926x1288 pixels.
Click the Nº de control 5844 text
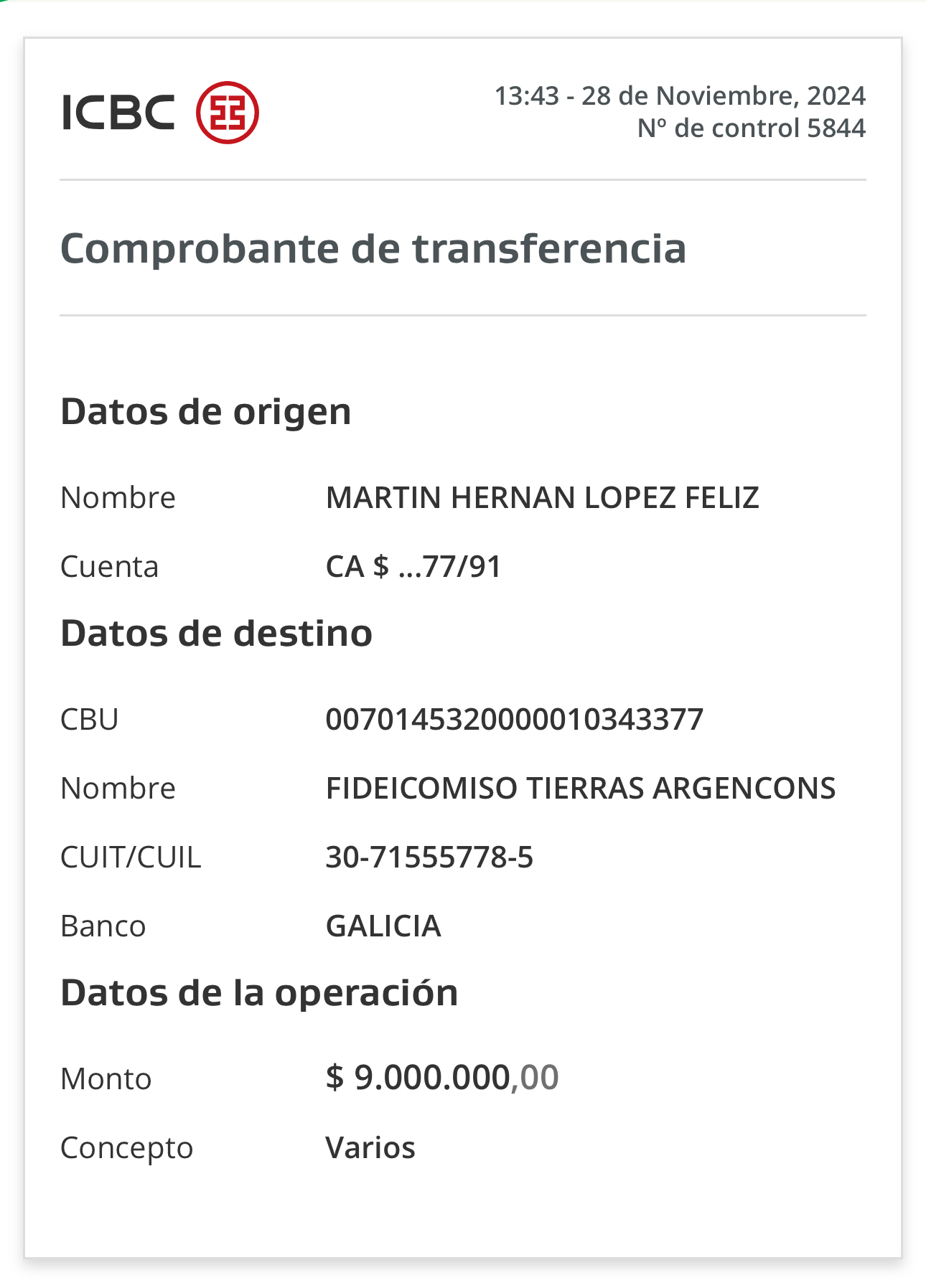[752, 128]
